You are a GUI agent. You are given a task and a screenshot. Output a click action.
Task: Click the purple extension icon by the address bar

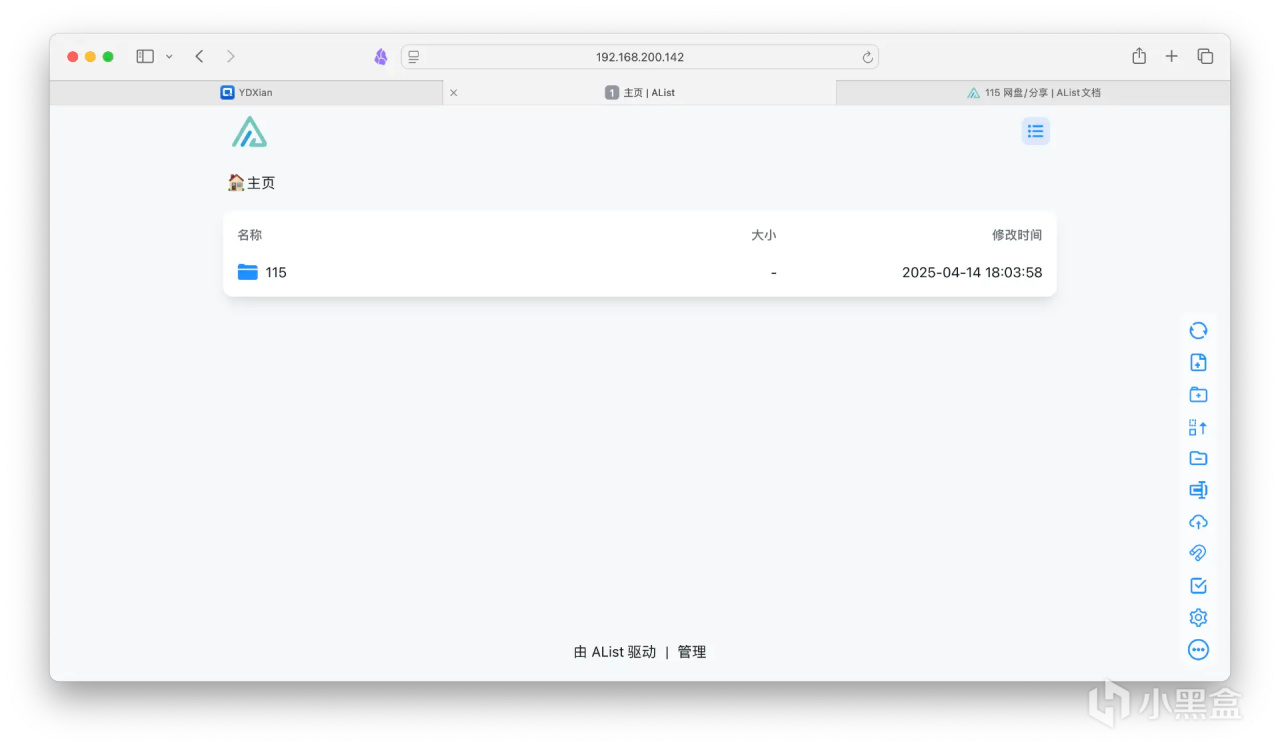click(381, 57)
